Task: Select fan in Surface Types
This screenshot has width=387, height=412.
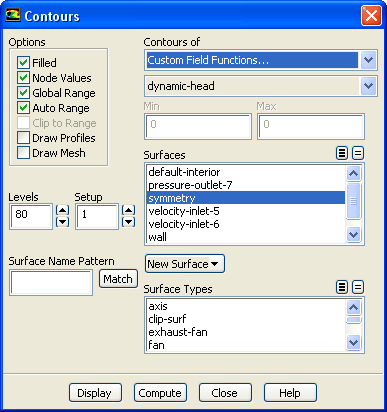Action: click(246, 345)
